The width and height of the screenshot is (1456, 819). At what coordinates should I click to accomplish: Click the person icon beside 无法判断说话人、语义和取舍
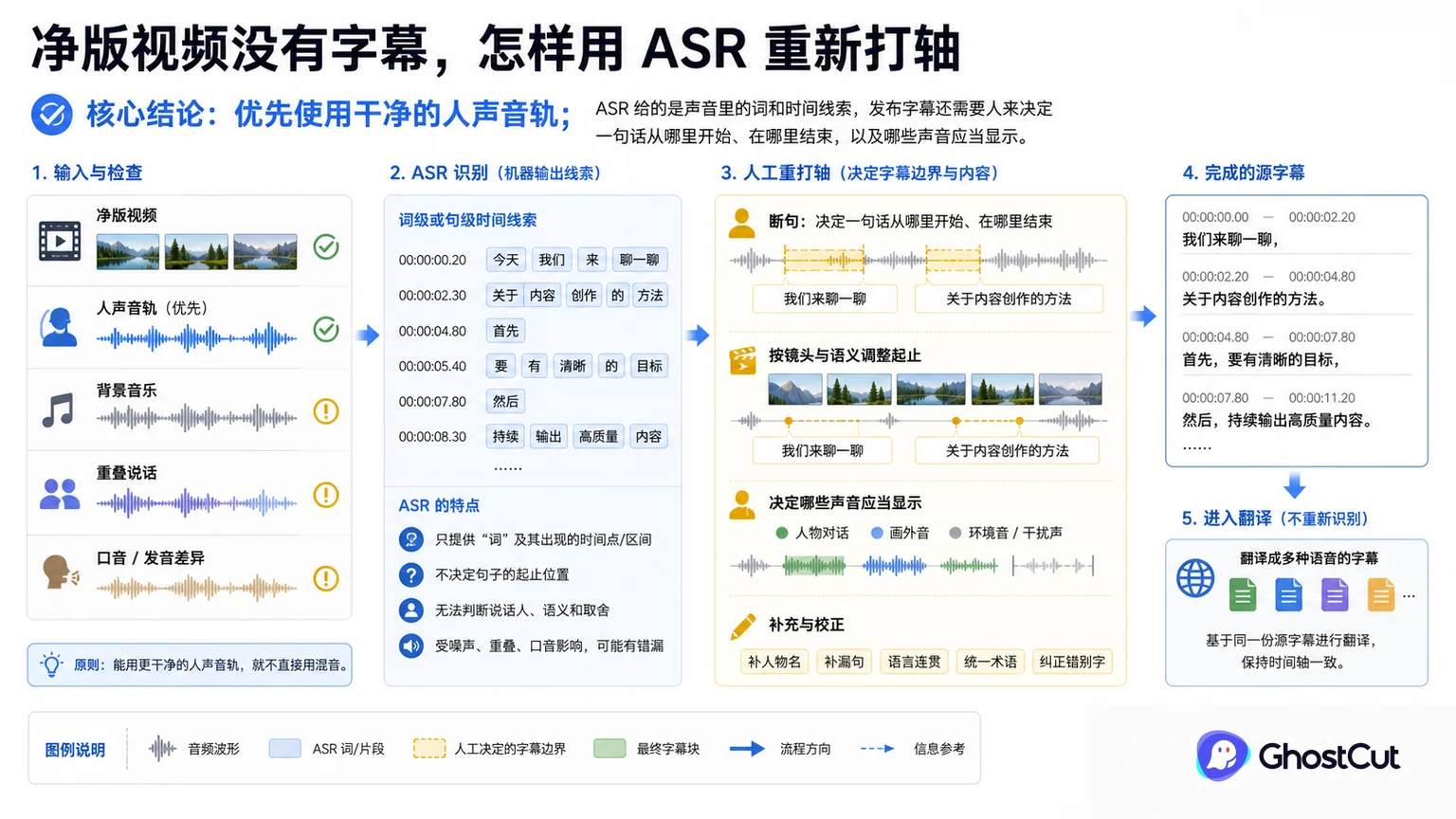[410, 610]
